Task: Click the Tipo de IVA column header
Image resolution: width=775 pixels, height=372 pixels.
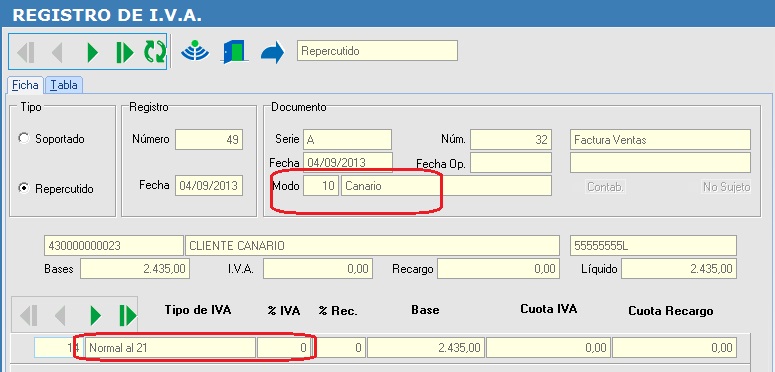Action: (x=198, y=310)
